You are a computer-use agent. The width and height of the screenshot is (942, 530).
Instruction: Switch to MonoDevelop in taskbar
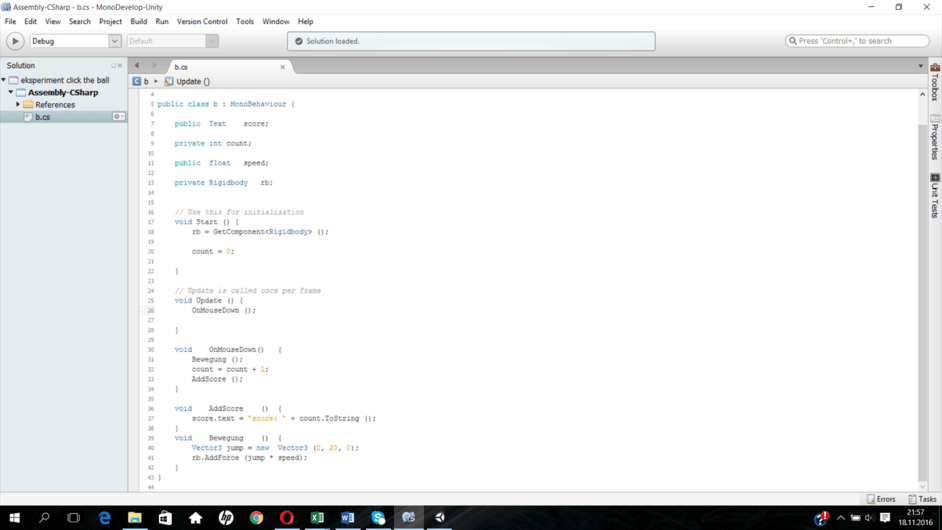point(409,517)
